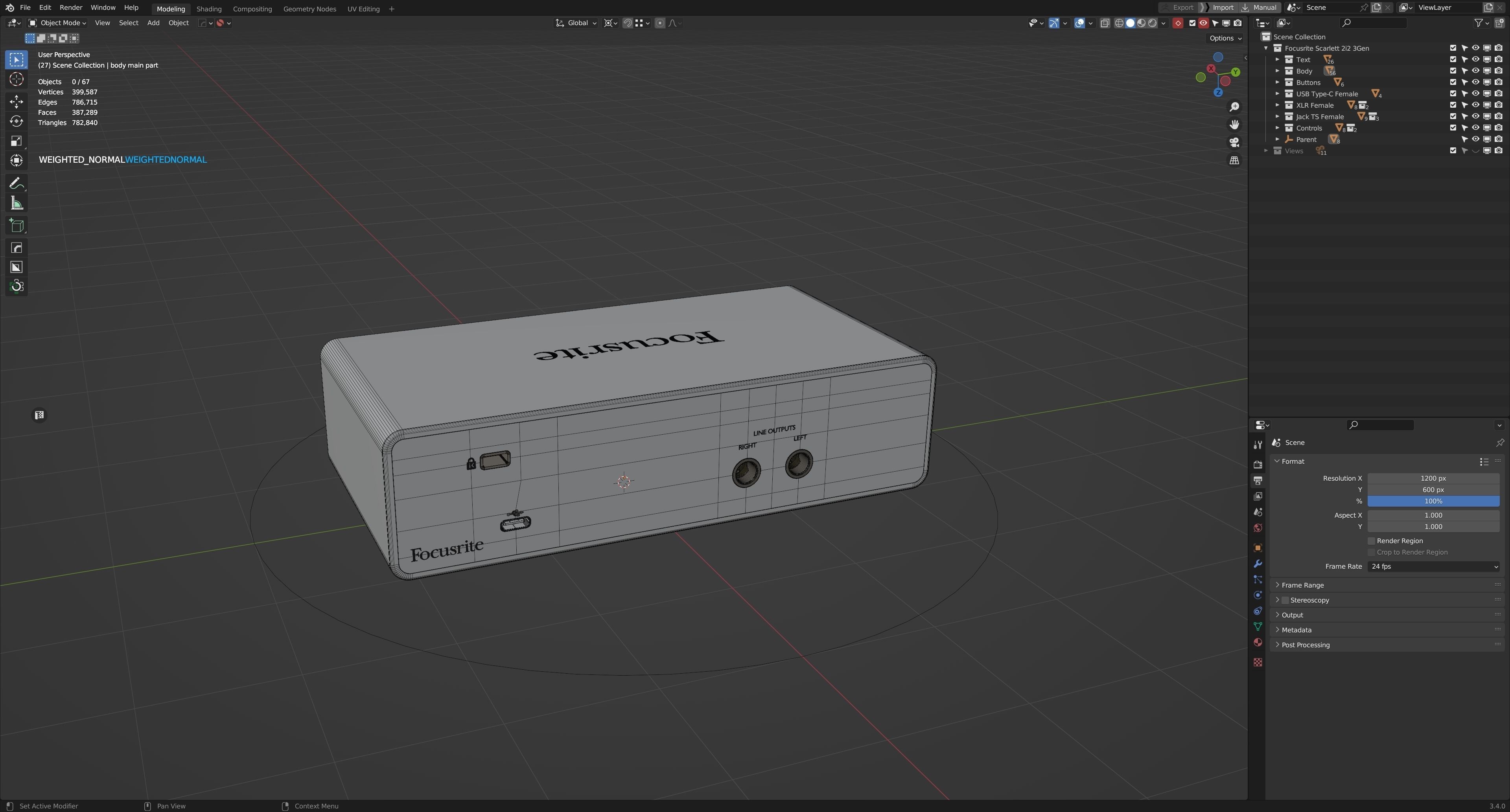This screenshot has width=1510, height=812.
Task: Select the Cursor tool in the toolbar
Action: tap(17, 79)
